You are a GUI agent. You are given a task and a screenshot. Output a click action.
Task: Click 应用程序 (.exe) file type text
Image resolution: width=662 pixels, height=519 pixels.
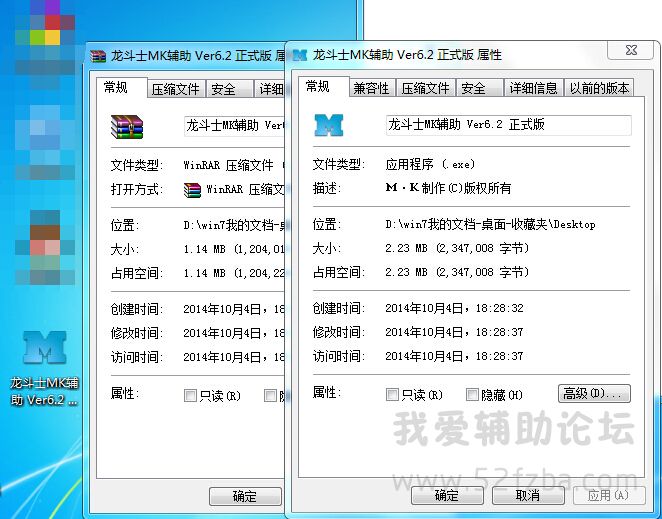pos(430,164)
